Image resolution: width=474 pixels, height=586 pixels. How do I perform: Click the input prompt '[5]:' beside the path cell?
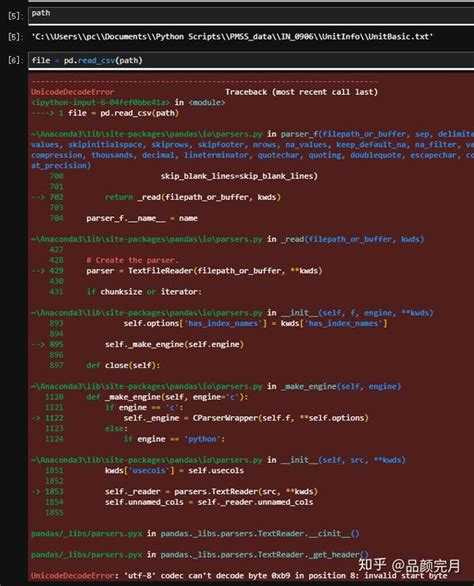click(x=16, y=16)
